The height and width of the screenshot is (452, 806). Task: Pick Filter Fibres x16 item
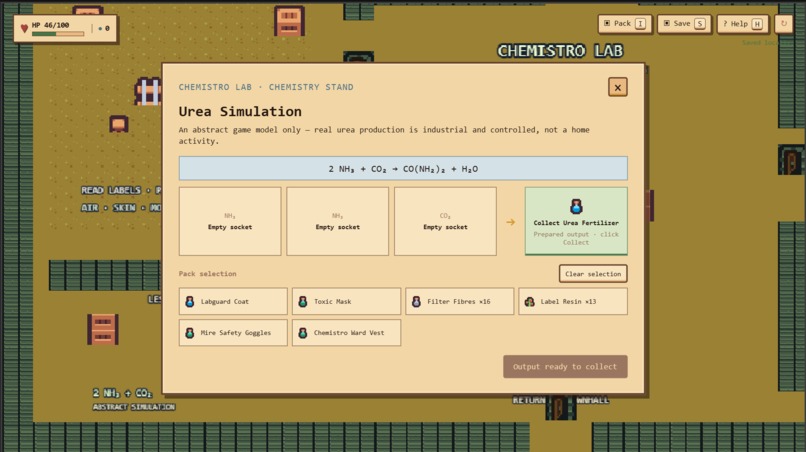tap(460, 301)
